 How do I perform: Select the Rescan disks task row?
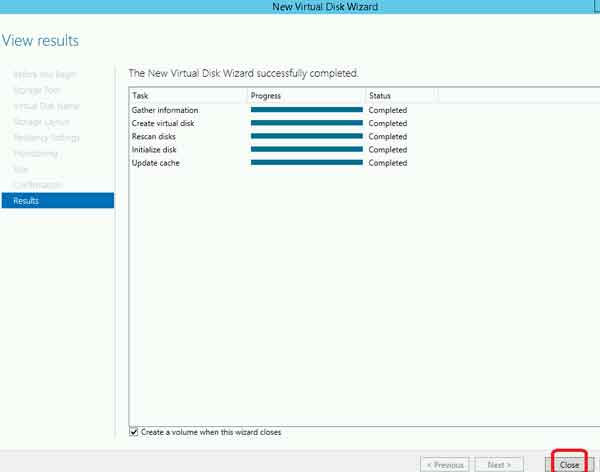pyautogui.click(x=153, y=137)
